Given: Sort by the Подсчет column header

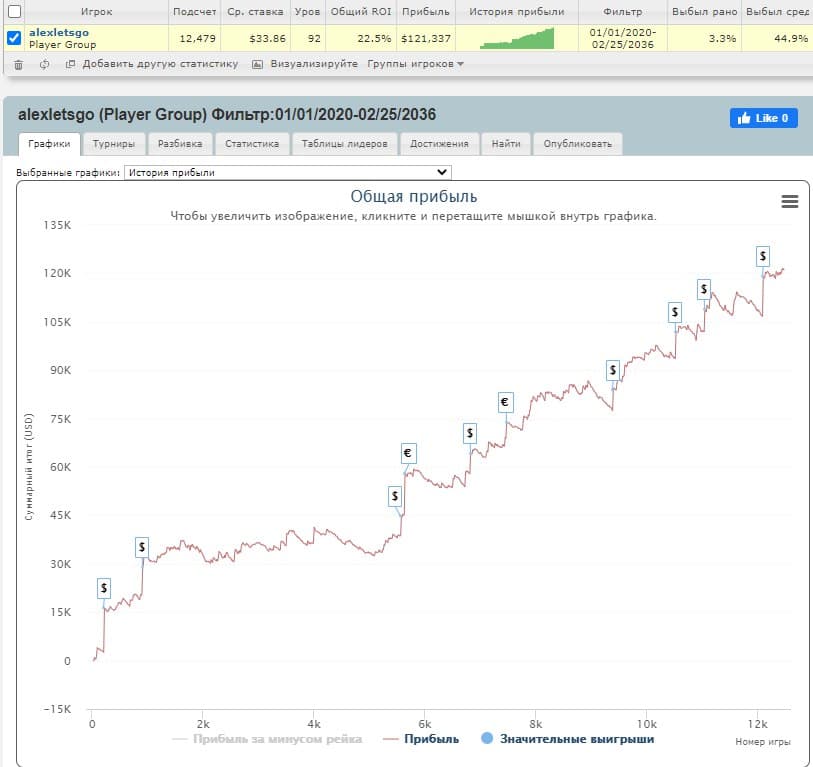Looking at the screenshot, I should pyautogui.click(x=195, y=11).
